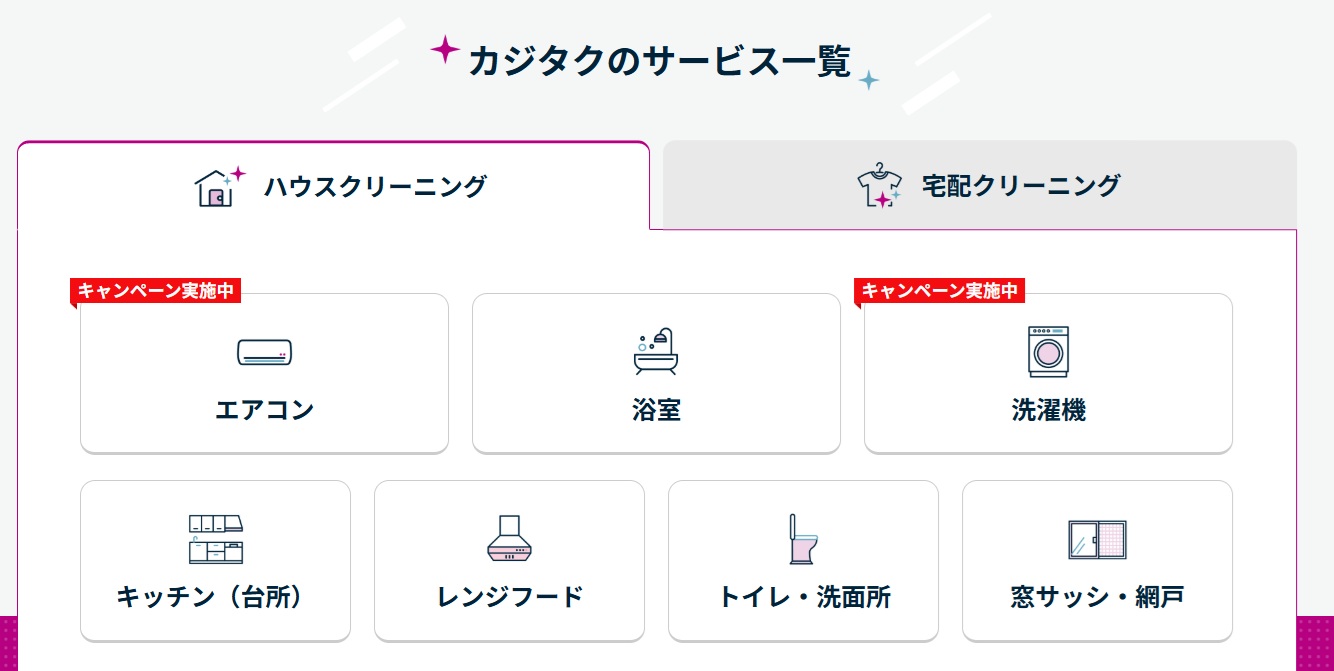
Task: Open the エアコン service label
Action: (x=264, y=410)
